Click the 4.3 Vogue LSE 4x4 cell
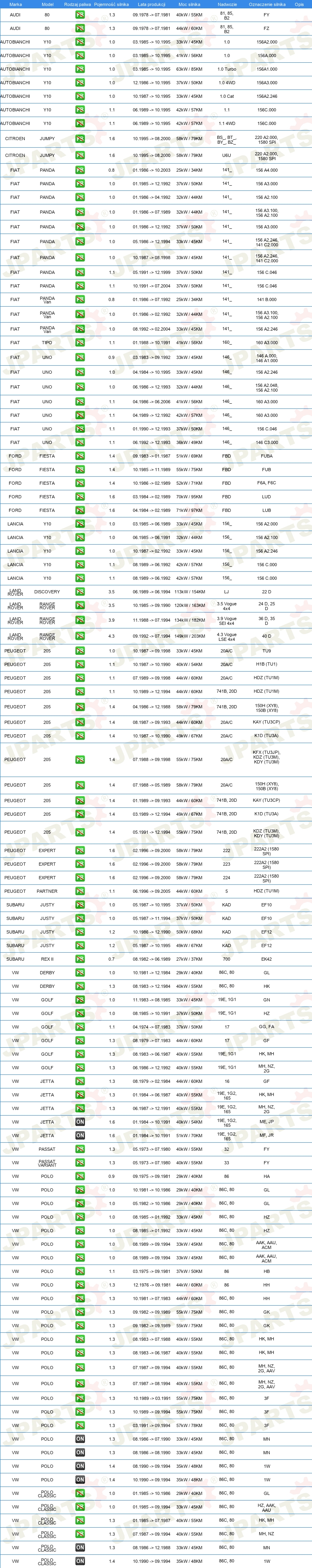Screen dimensions: 312x1568 click(x=227, y=637)
